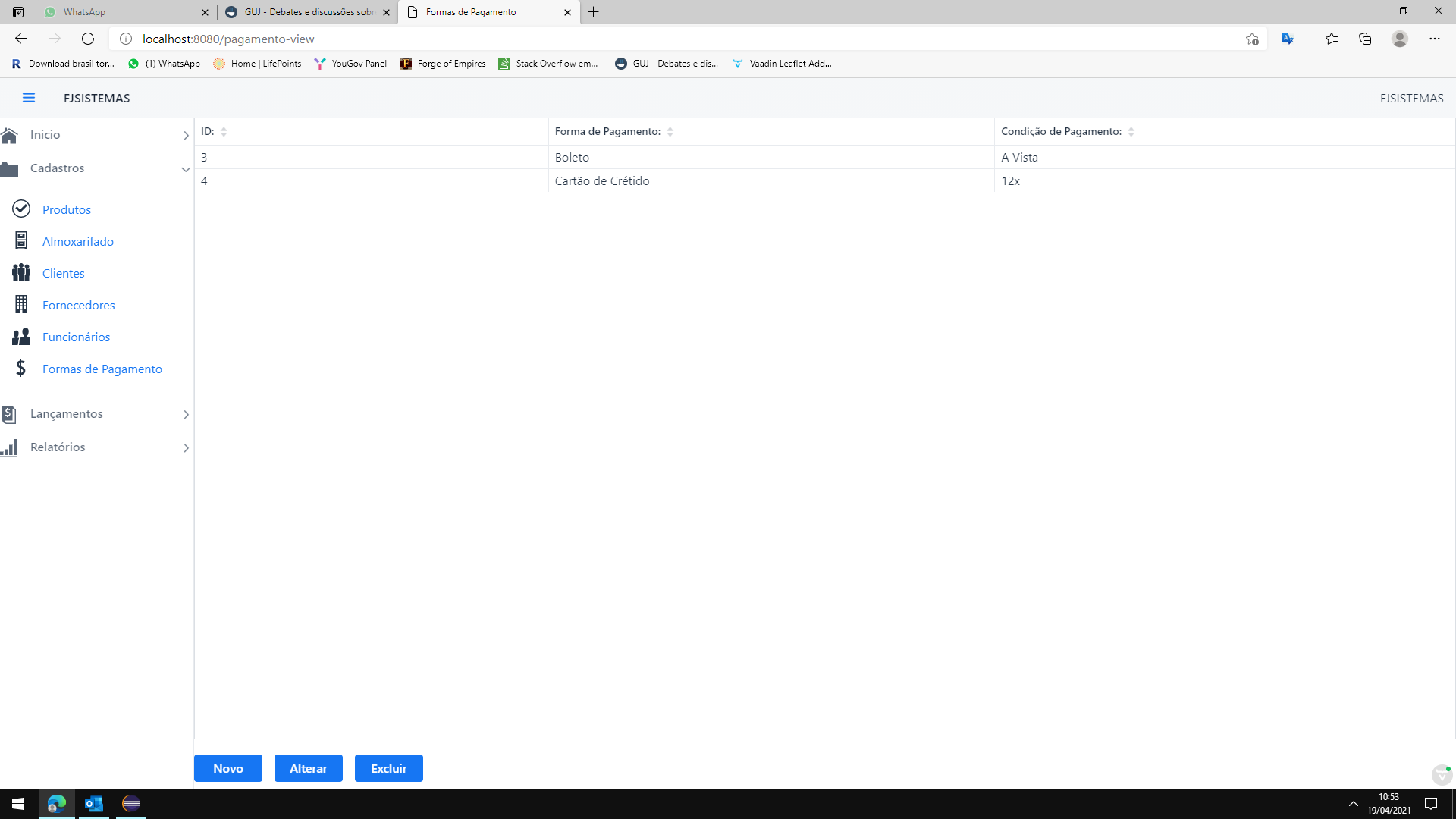Click the Novo button

pos(228,768)
